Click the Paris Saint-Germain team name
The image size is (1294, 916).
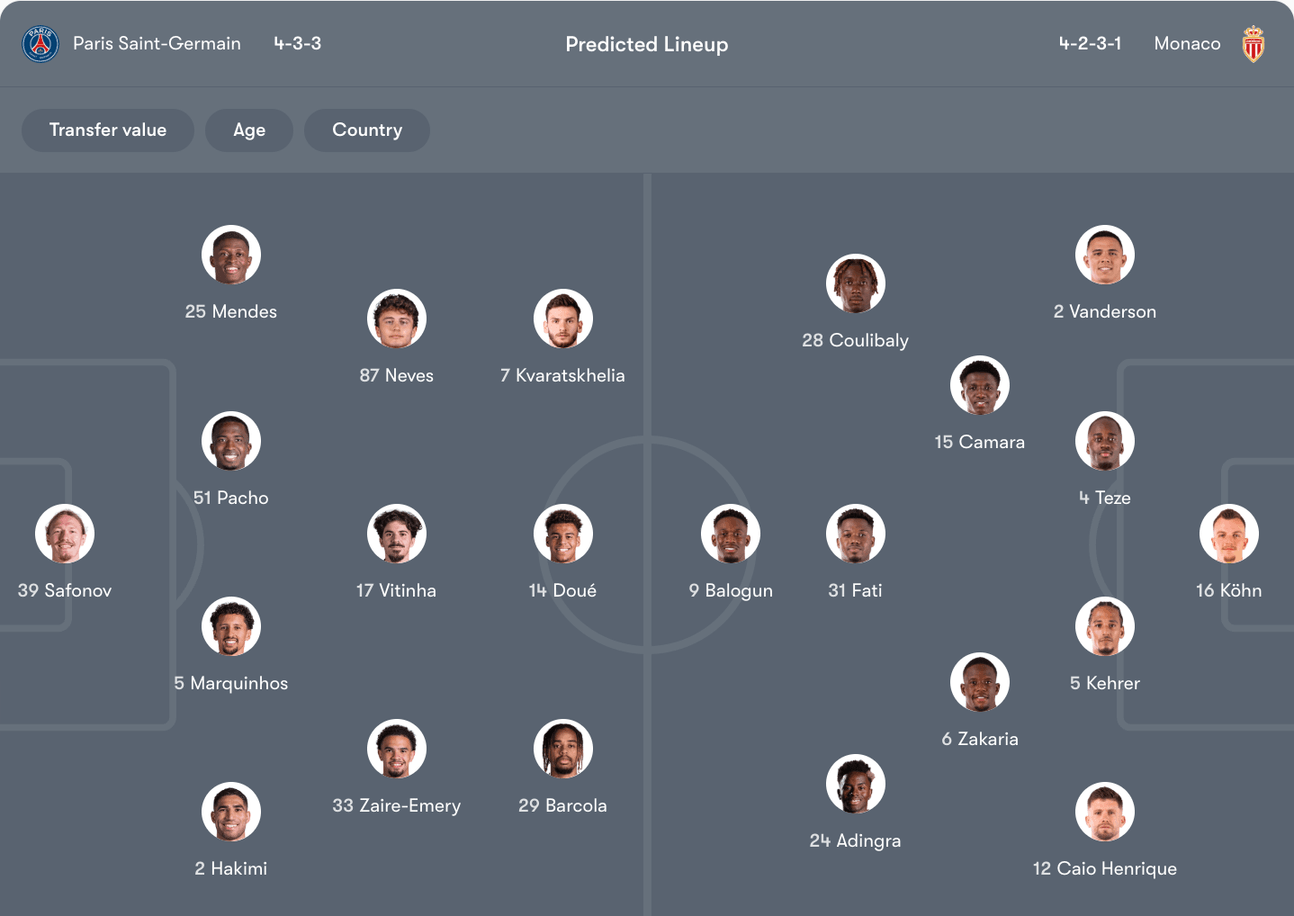tap(157, 44)
